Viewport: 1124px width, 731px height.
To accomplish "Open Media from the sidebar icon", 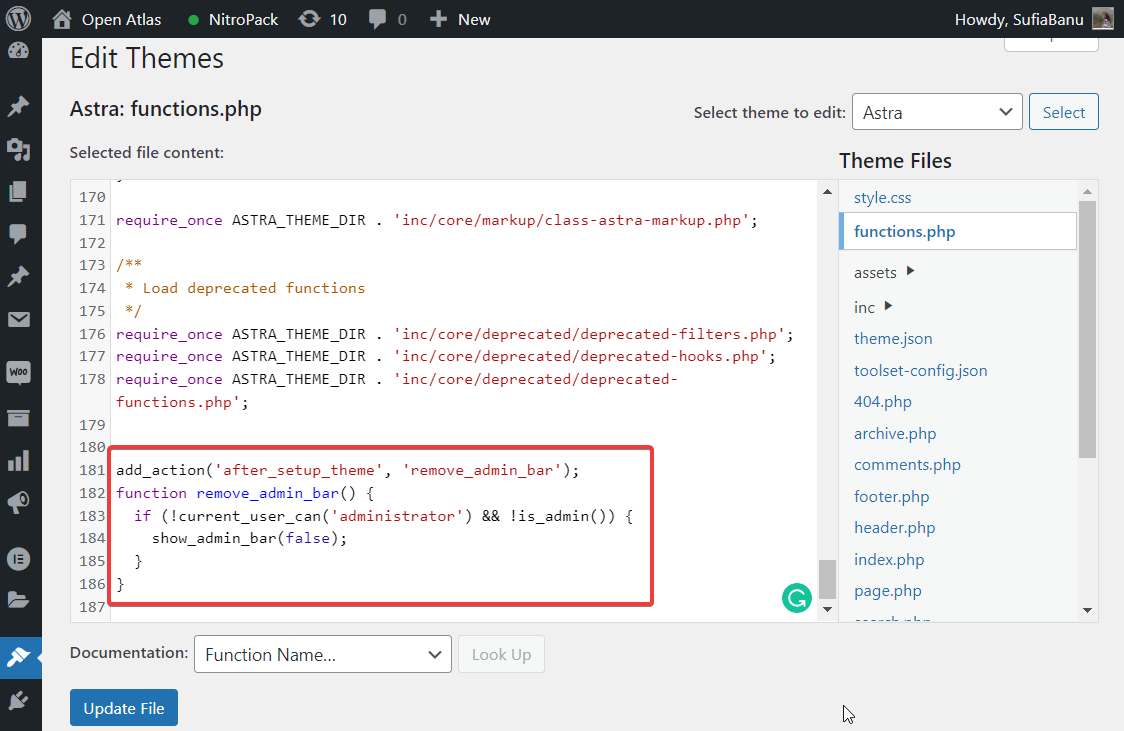I will (19, 149).
